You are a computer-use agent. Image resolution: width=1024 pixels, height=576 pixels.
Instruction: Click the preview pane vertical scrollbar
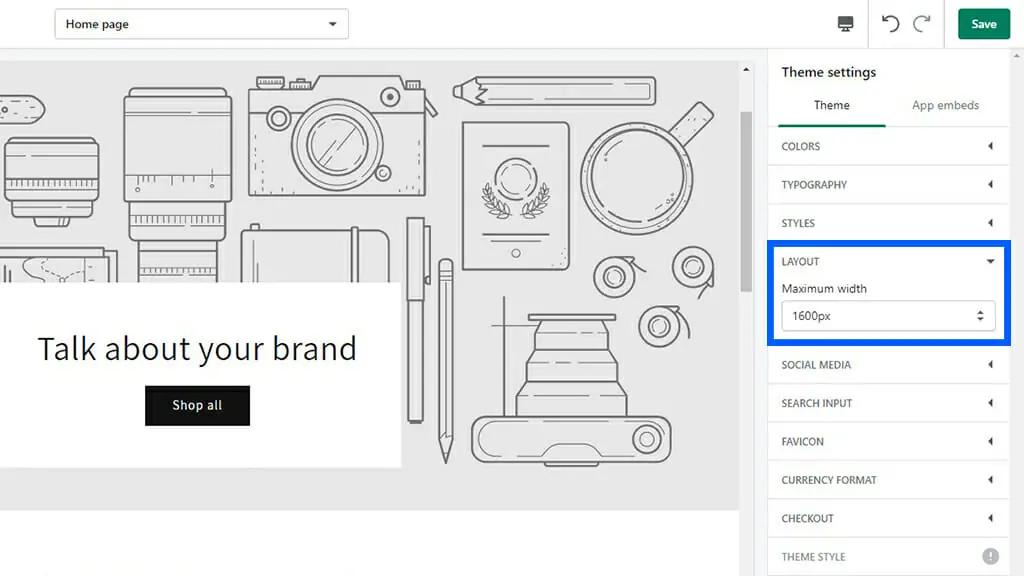[746, 200]
